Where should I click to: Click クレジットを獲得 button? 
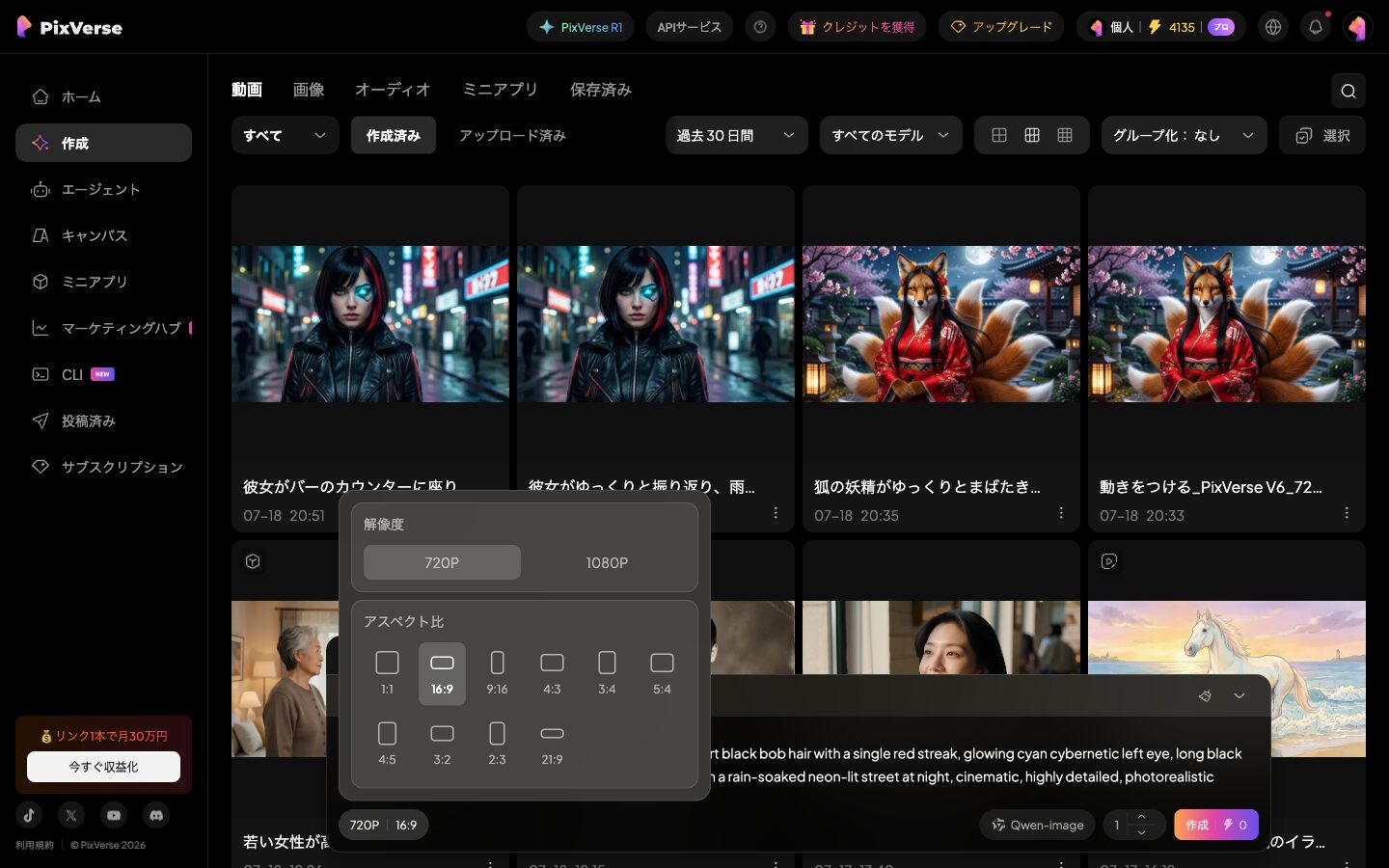[858, 27]
